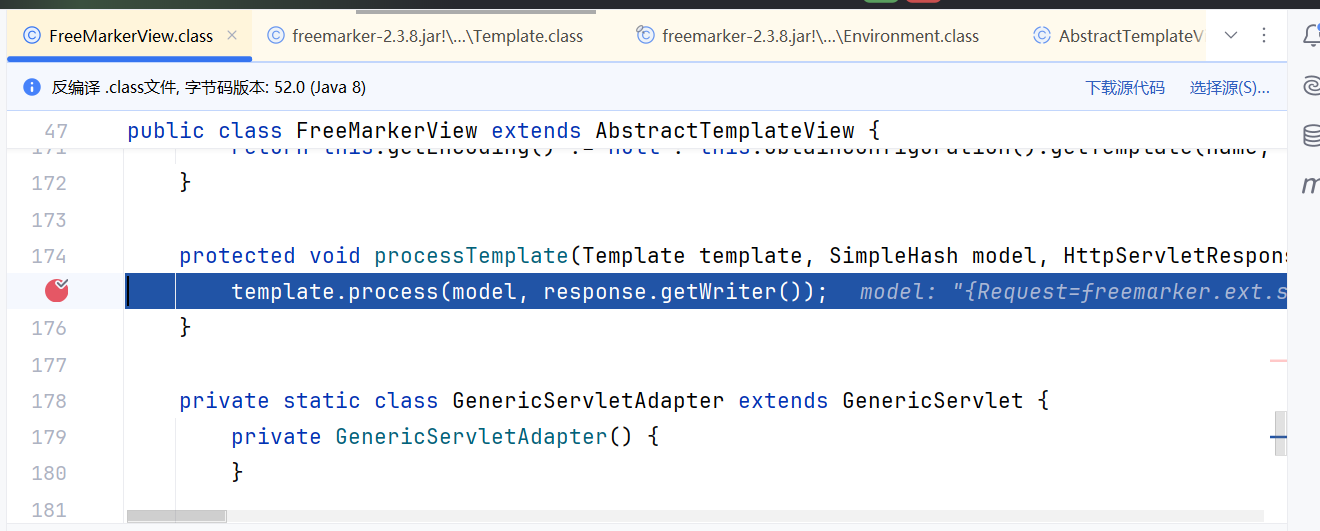The width and height of the screenshot is (1320, 531).
Task: Open the Database tool window icon
Action: pos(1311,136)
